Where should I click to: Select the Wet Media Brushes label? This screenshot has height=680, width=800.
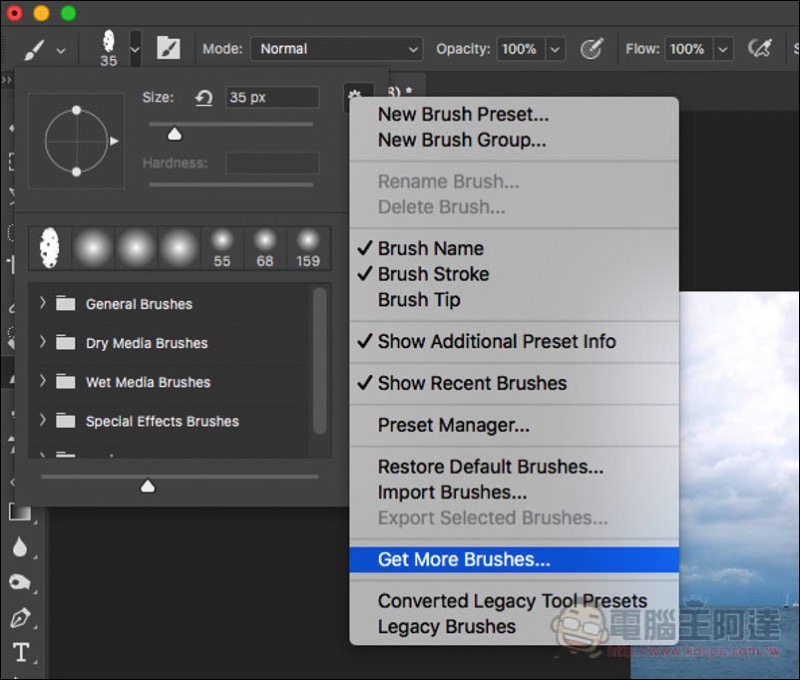(x=148, y=382)
